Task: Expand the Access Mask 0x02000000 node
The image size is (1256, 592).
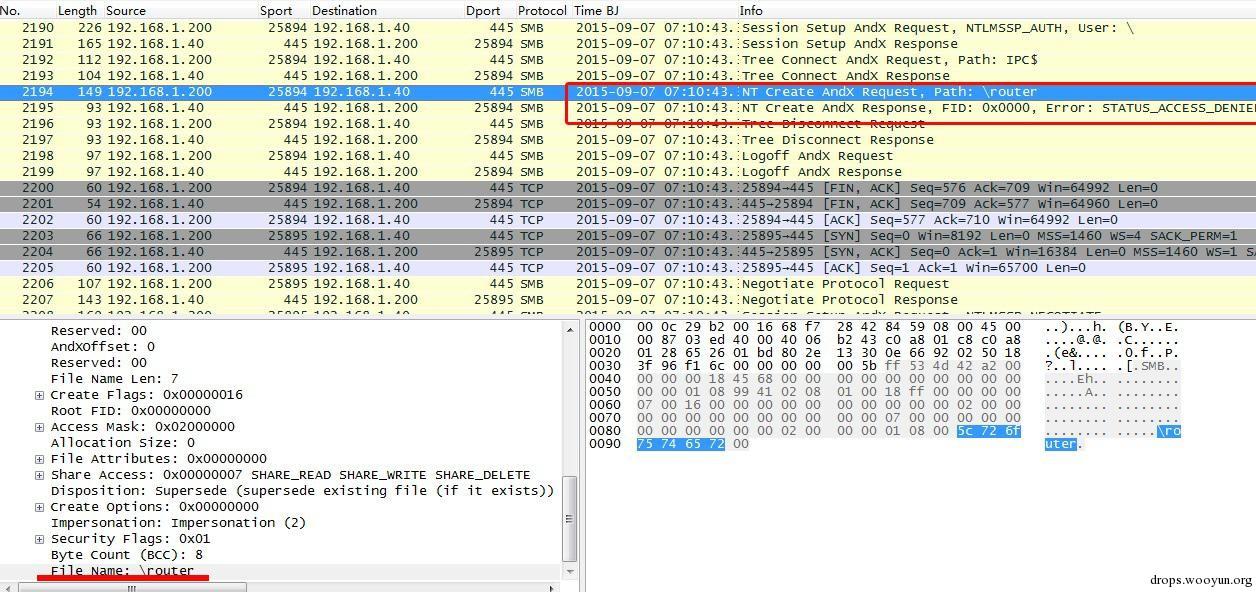Action: click(x=40, y=427)
